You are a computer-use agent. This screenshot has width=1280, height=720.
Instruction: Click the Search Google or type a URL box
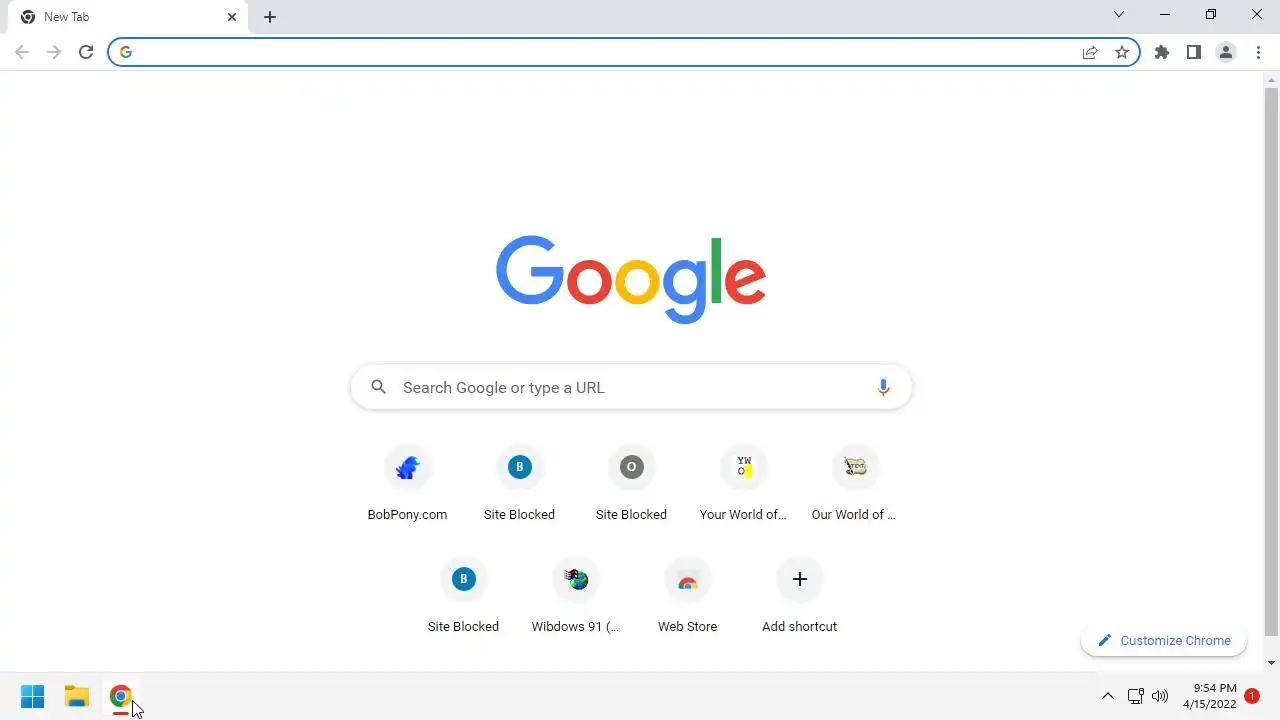tap(632, 387)
